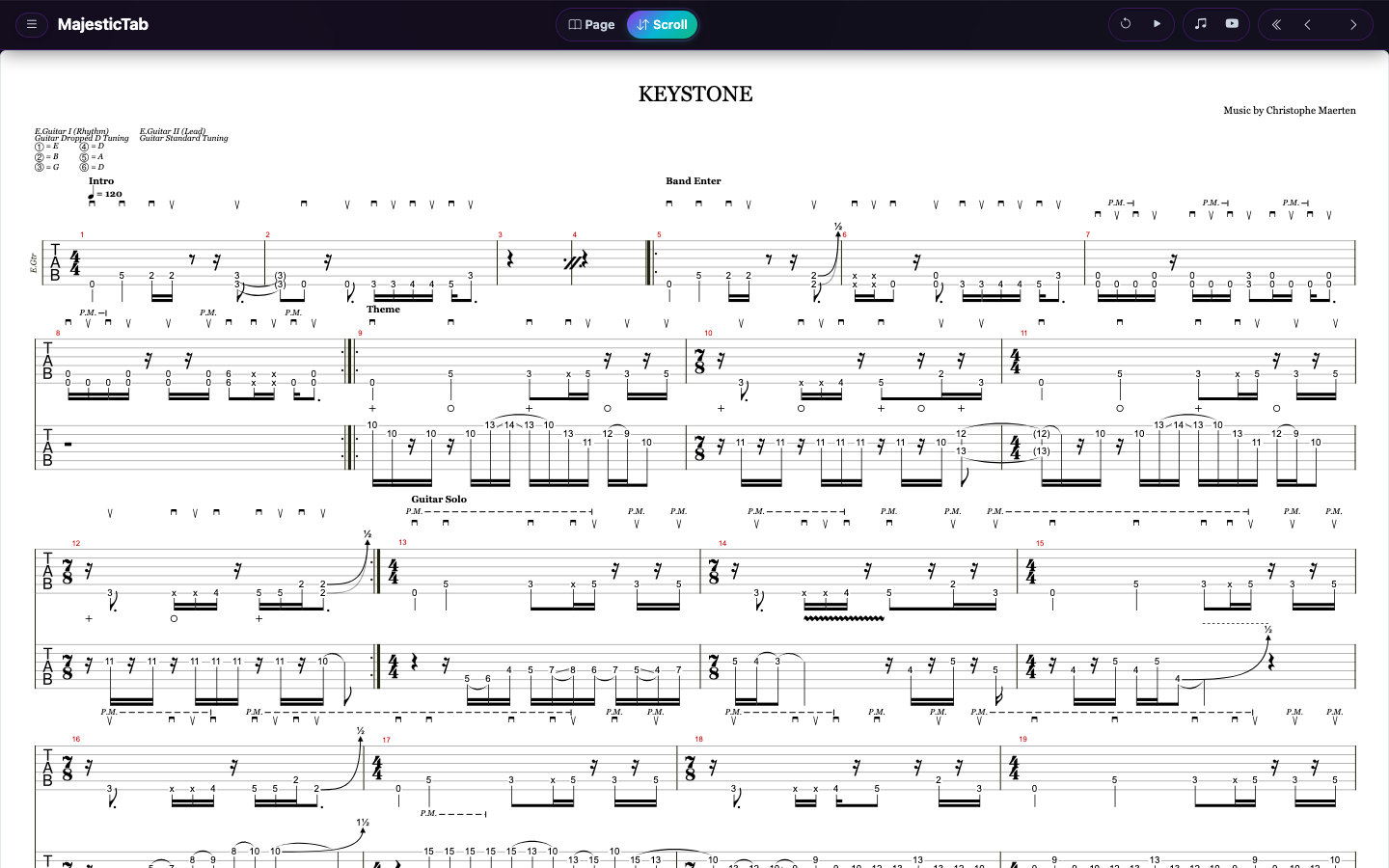
Task: Click the 'Intro' section label
Action: click(101, 181)
